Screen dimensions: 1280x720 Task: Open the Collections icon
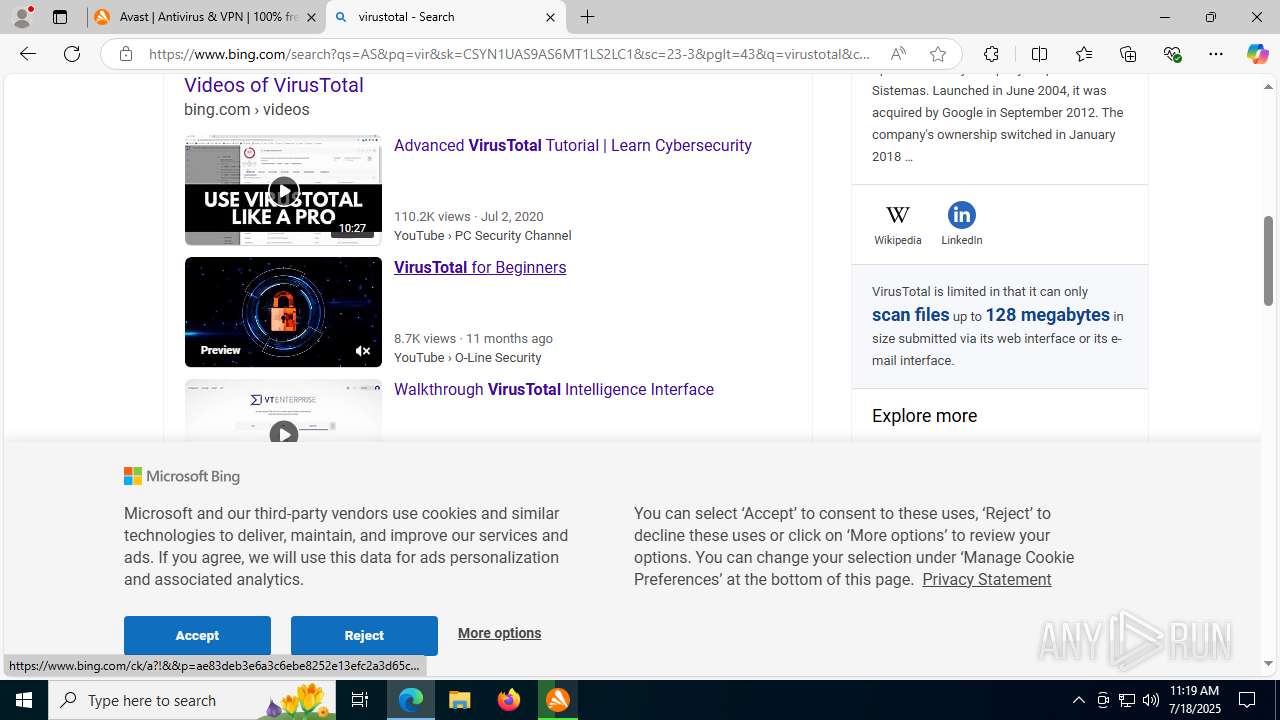[1128, 54]
